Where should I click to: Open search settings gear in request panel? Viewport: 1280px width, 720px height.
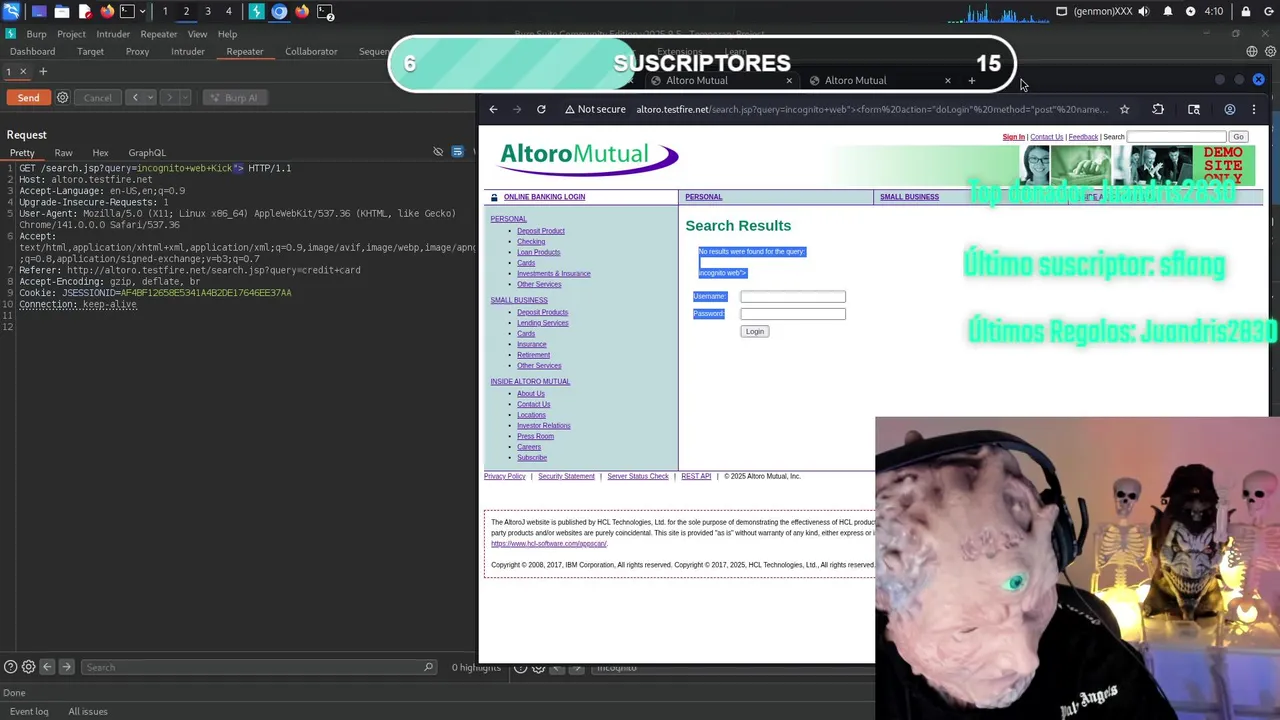pos(28,667)
